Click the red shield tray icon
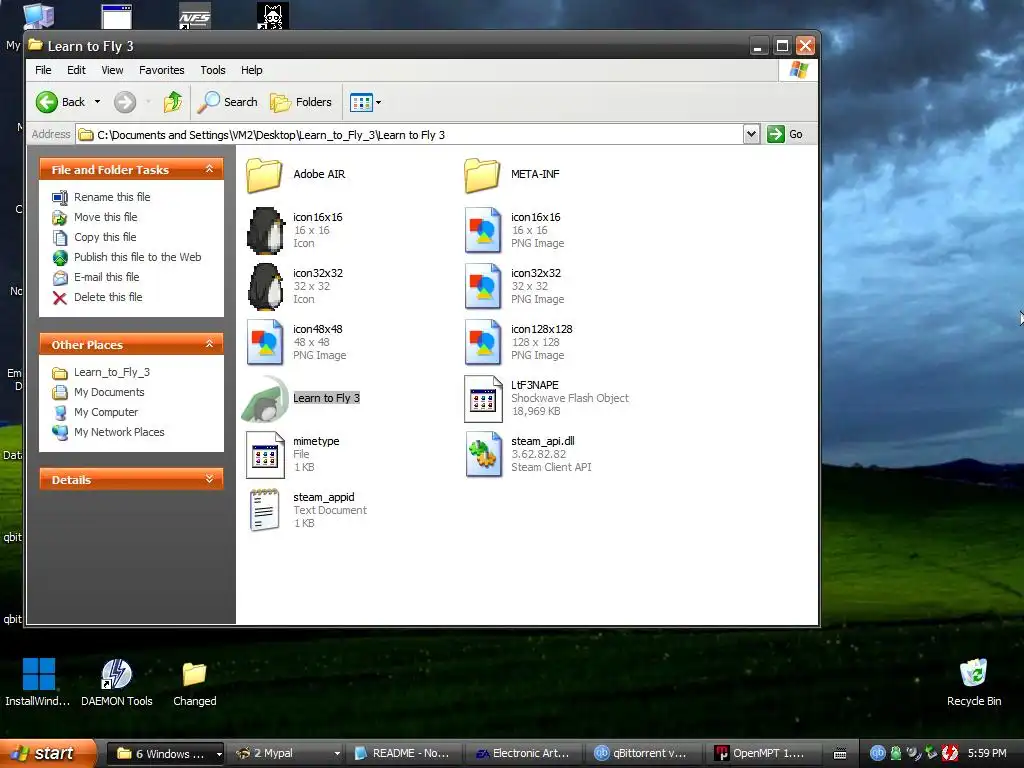Viewport: 1024px width, 768px height. click(x=950, y=754)
